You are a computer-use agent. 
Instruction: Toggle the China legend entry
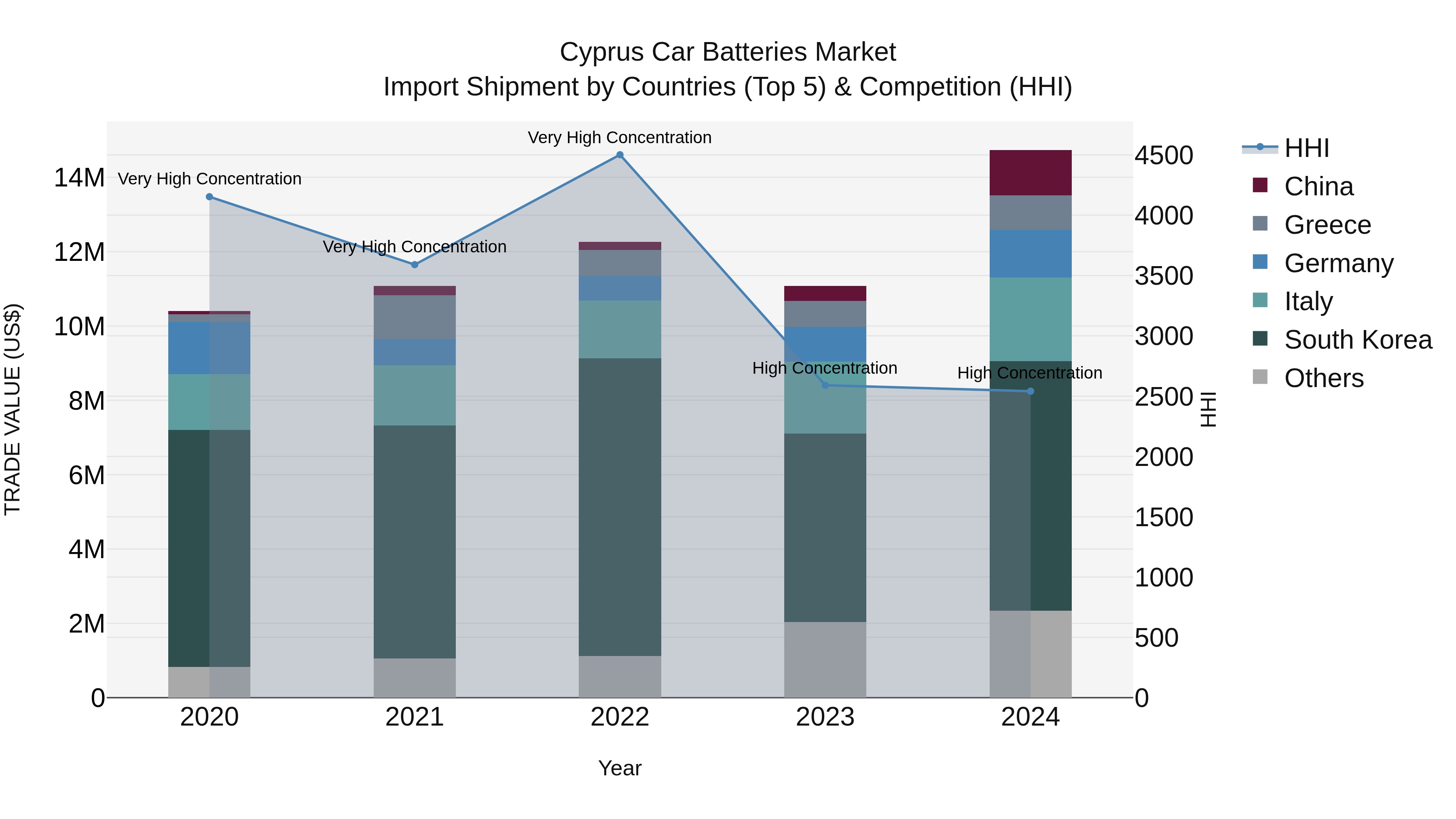(1303, 186)
